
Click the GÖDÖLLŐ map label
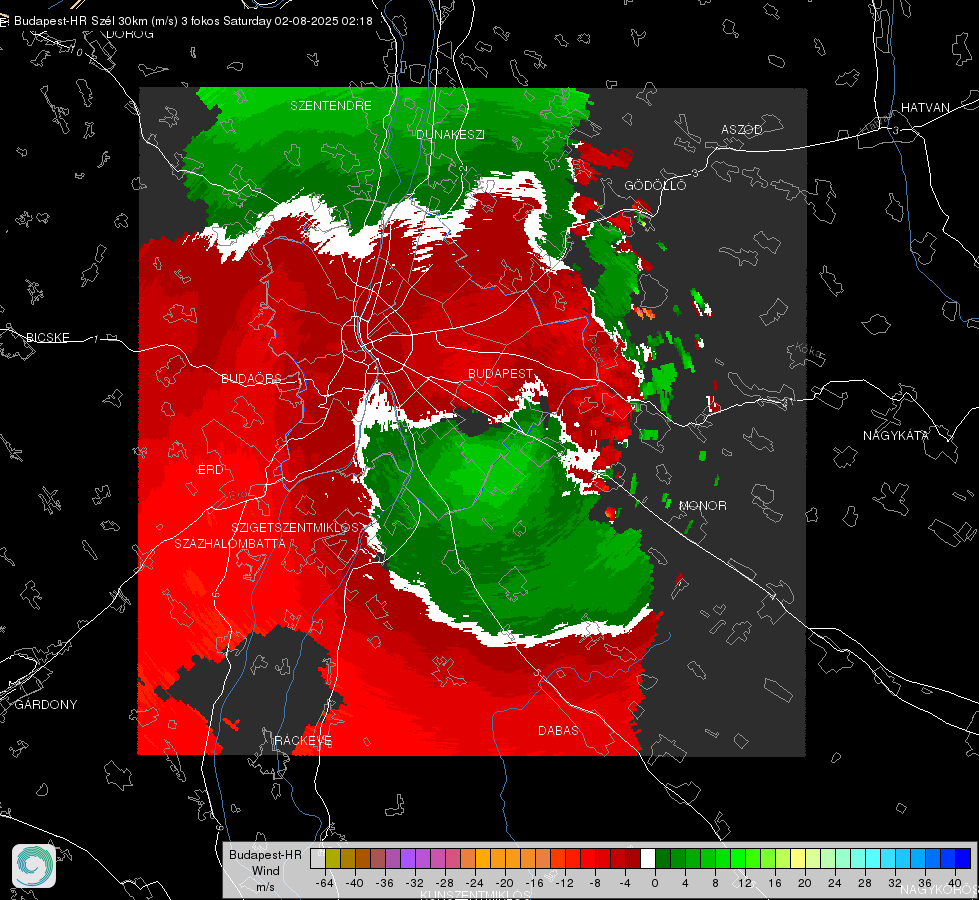(655, 185)
